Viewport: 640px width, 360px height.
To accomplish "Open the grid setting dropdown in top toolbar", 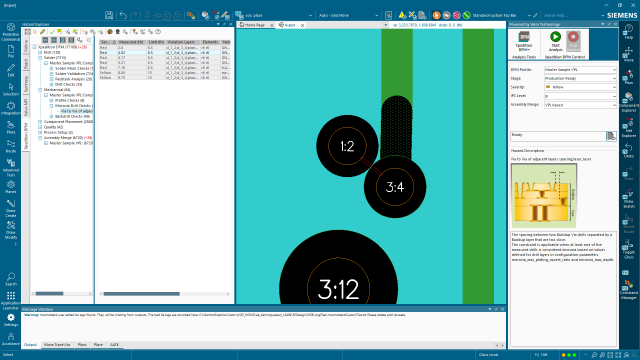I will click(x=348, y=16).
